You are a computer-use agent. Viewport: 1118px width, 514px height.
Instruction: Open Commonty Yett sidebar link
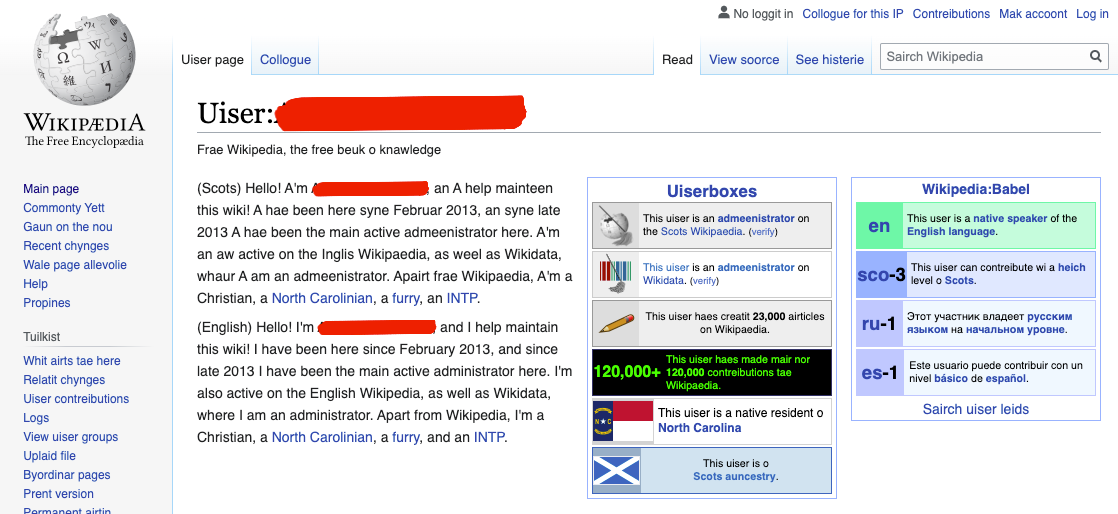tap(64, 207)
